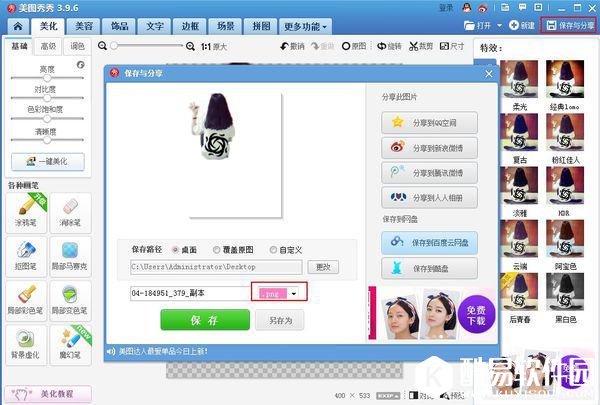Viewport: 600px width, 405px height.
Task: Select the 自定义 custom path option
Action: tap(272, 249)
